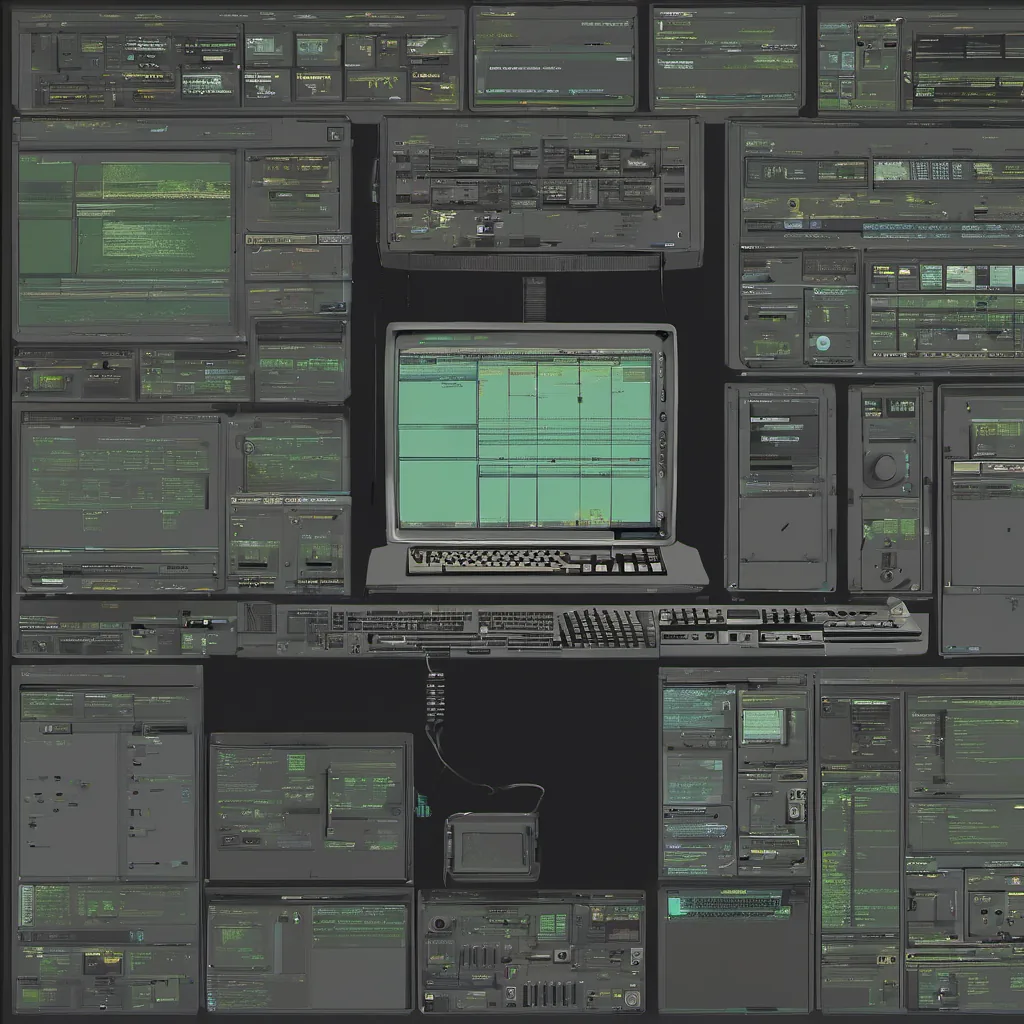Viewport: 1024px width, 1024px height.
Task: Click the round jack at top-left of the bottom mixer unit
Action: [x=438, y=923]
